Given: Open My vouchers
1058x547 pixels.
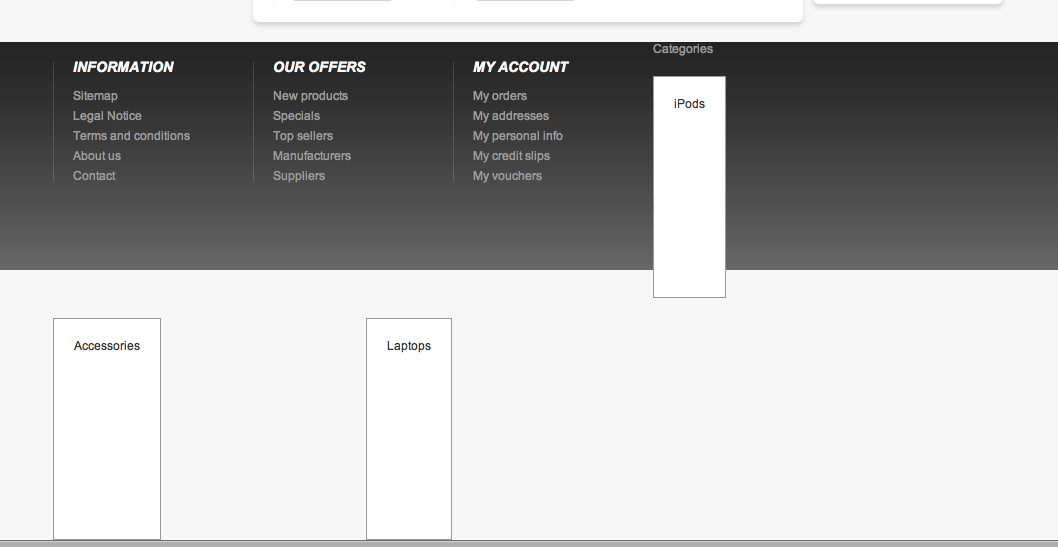Looking at the screenshot, I should point(507,175).
